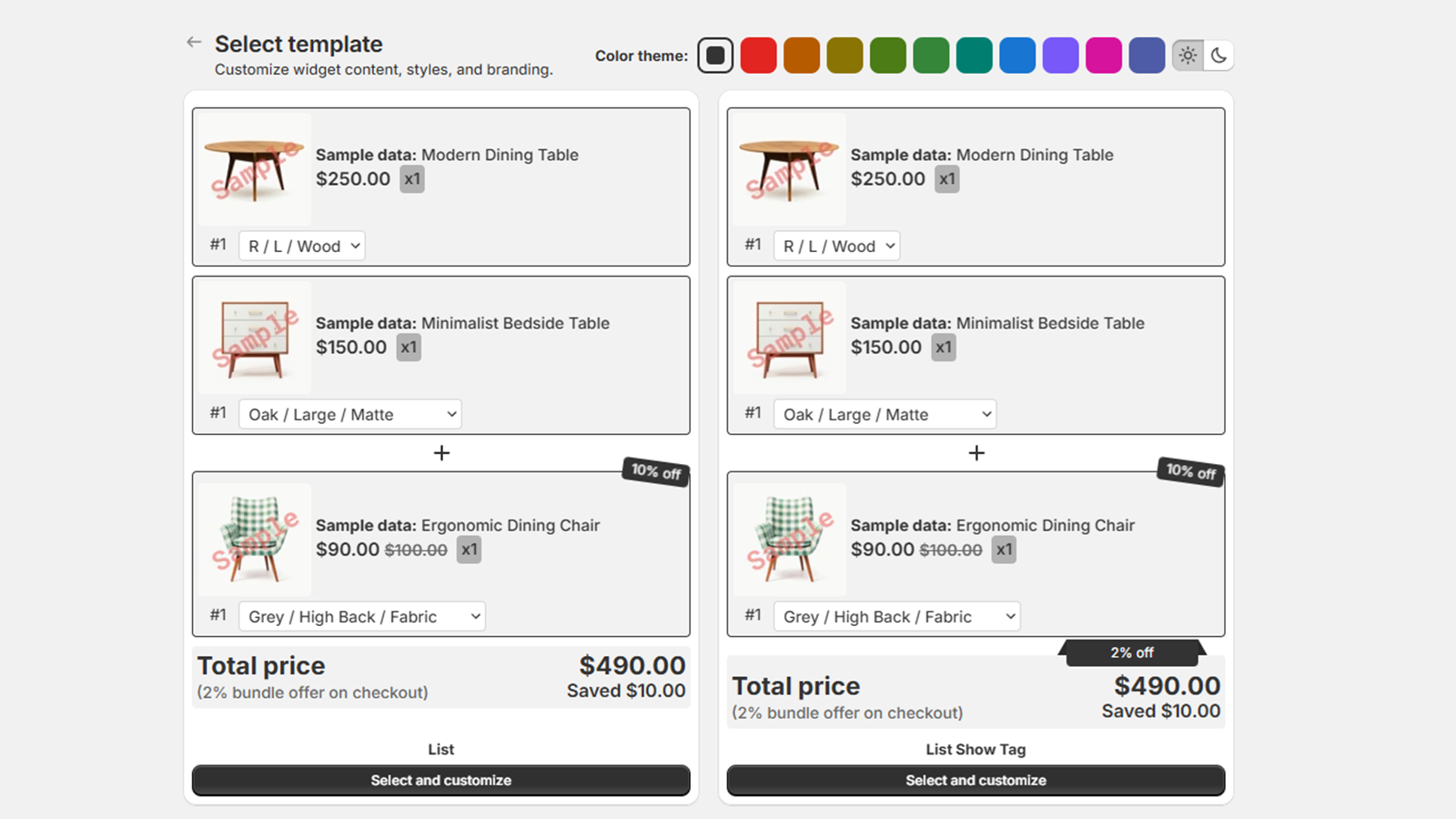The image size is (1456, 819).
Task: Pick the orange color theme swatch
Action: coord(802,56)
